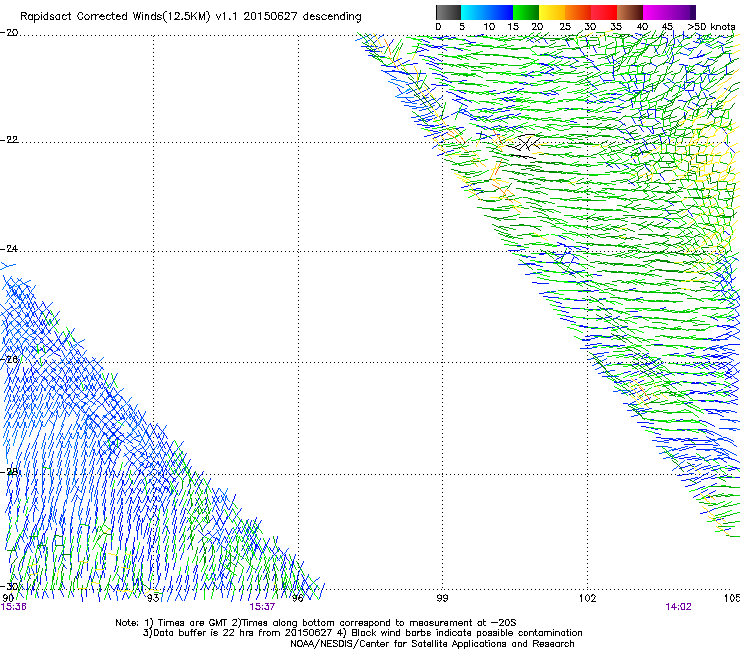Click the latitude label '-28'
Image resolution: width=740 pixels, height=650 pixels.
[x=9, y=472]
